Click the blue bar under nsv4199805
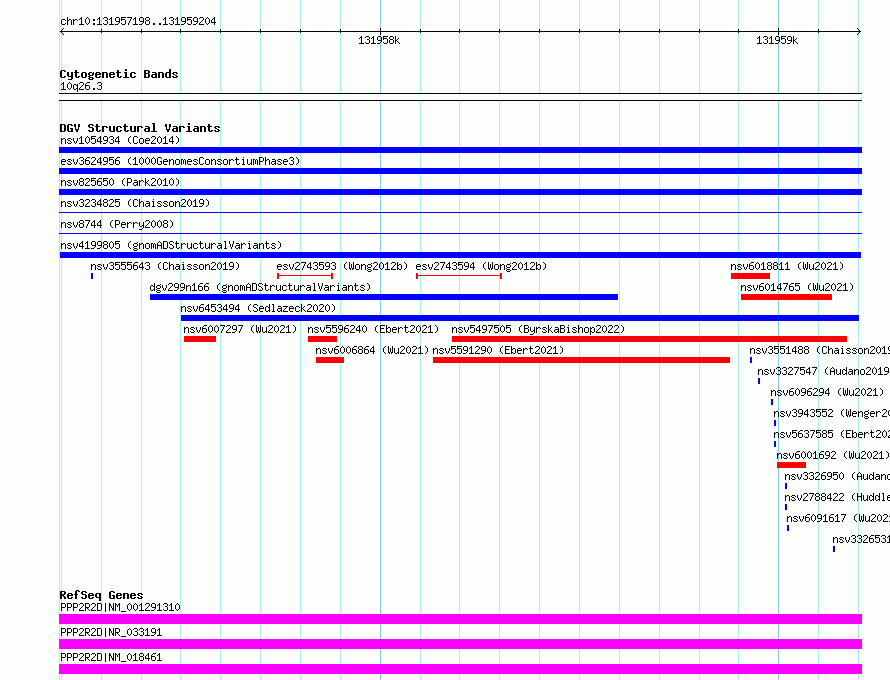Screen dimensions: 890x680 click(460, 255)
